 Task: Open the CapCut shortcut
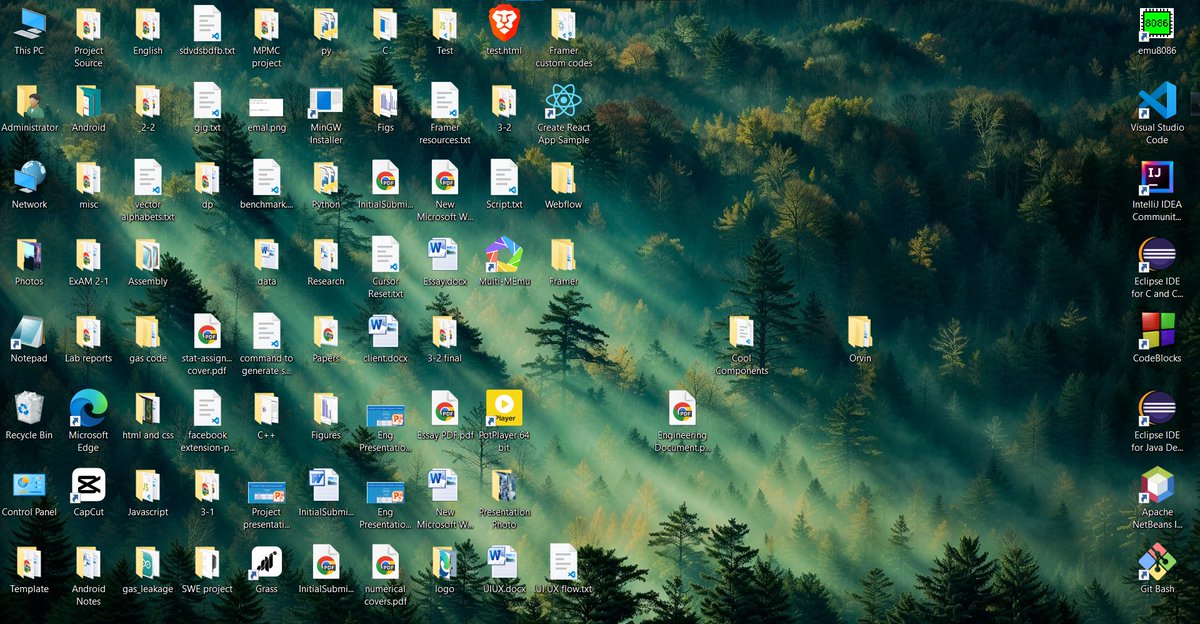tap(88, 492)
